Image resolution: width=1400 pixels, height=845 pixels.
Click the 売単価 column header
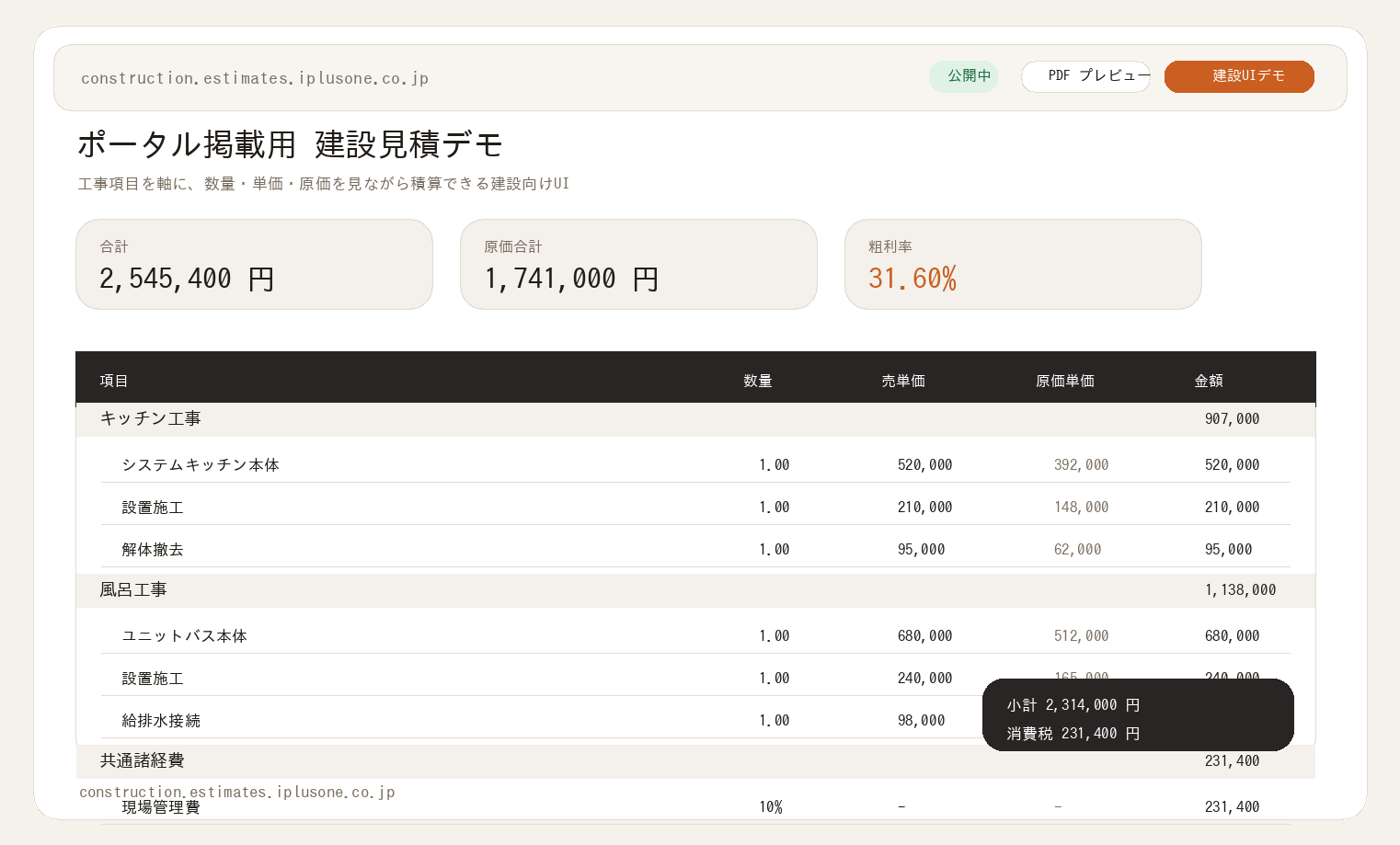pos(902,381)
